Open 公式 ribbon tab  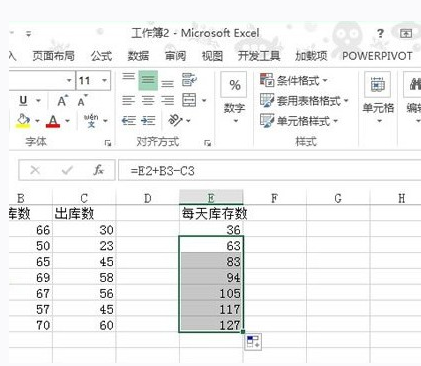click(101, 56)
